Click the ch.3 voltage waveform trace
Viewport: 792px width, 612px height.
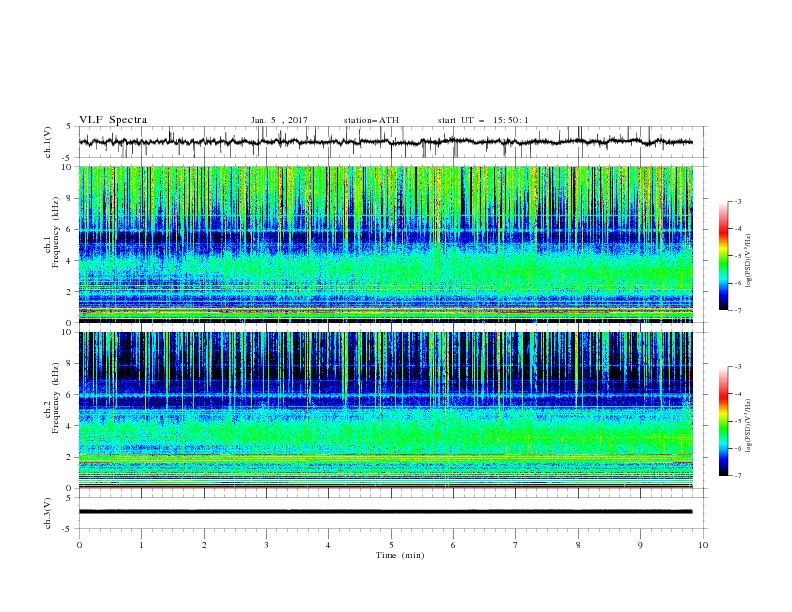(386, 512)
